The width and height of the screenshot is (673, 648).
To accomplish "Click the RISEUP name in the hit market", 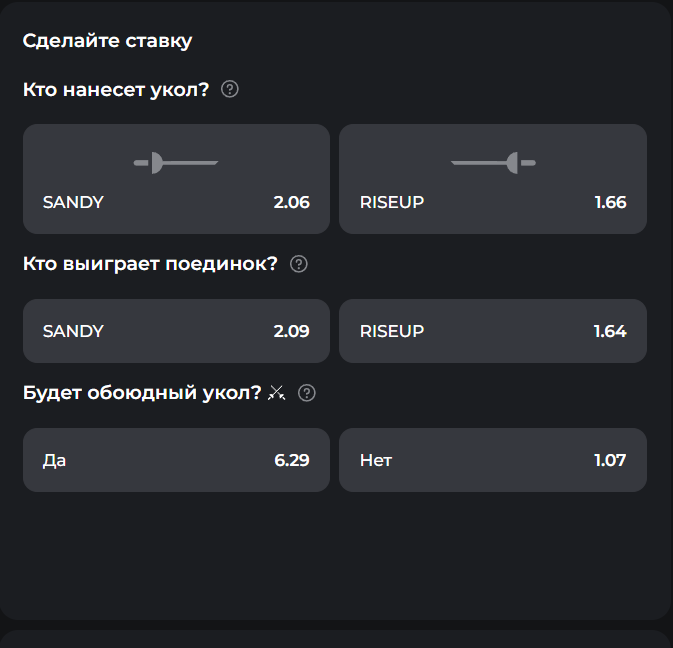I will pyautogui.click(x=392, y=202).
